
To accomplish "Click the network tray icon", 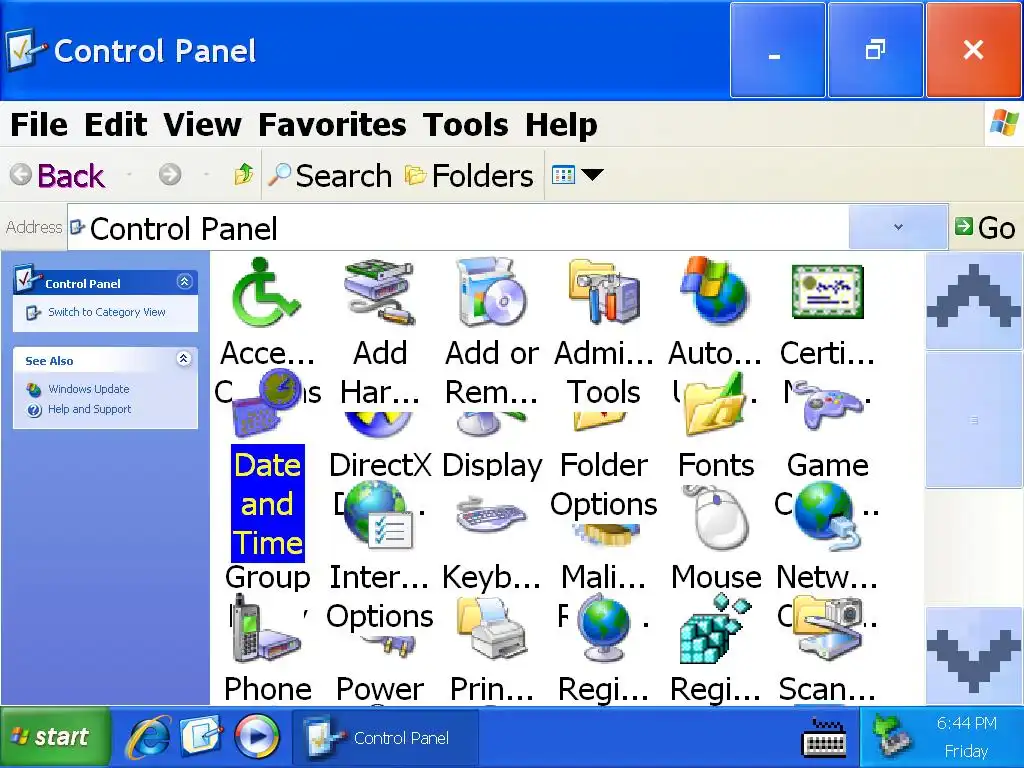I will point(891,737).
